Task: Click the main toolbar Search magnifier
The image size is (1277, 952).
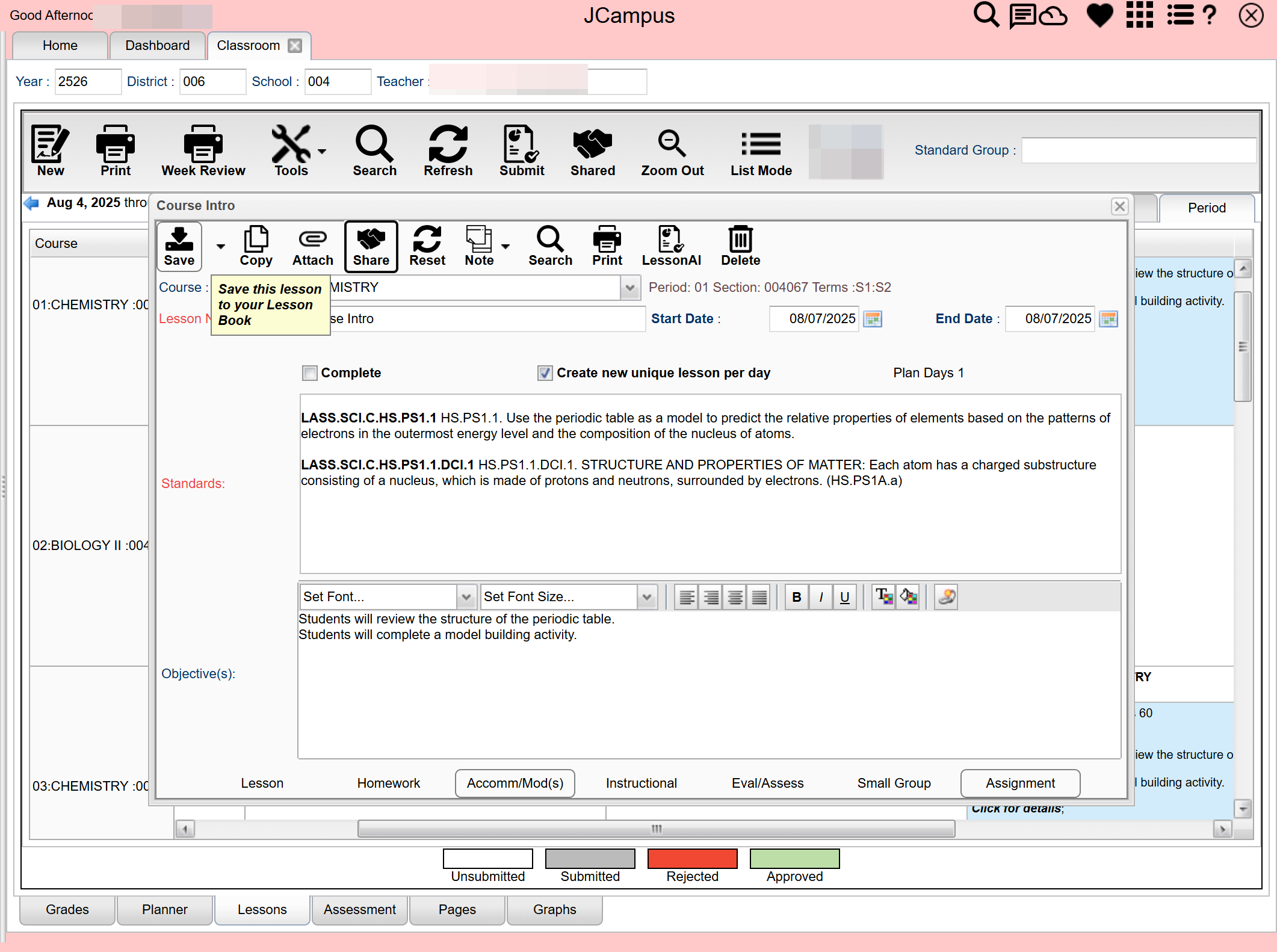Action: pyautogui.click(x=374, y=151)
